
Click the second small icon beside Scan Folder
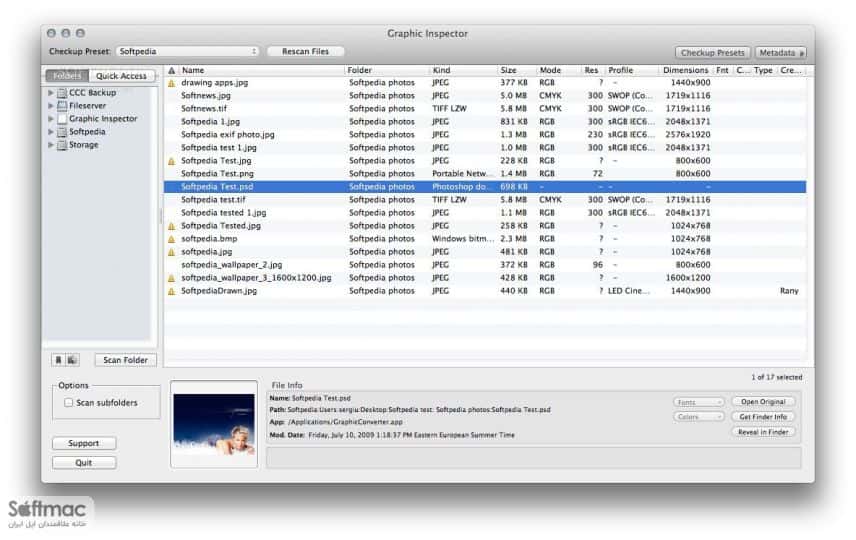pyautogui.click(x=72, y=360)
